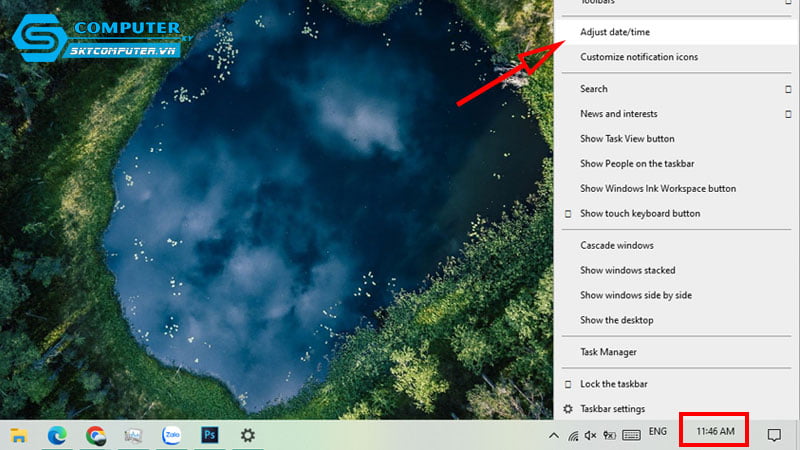This screenshot has height=450, width=800.
Task: Show hidden tray icons chevron
Action: pos(554,435)
